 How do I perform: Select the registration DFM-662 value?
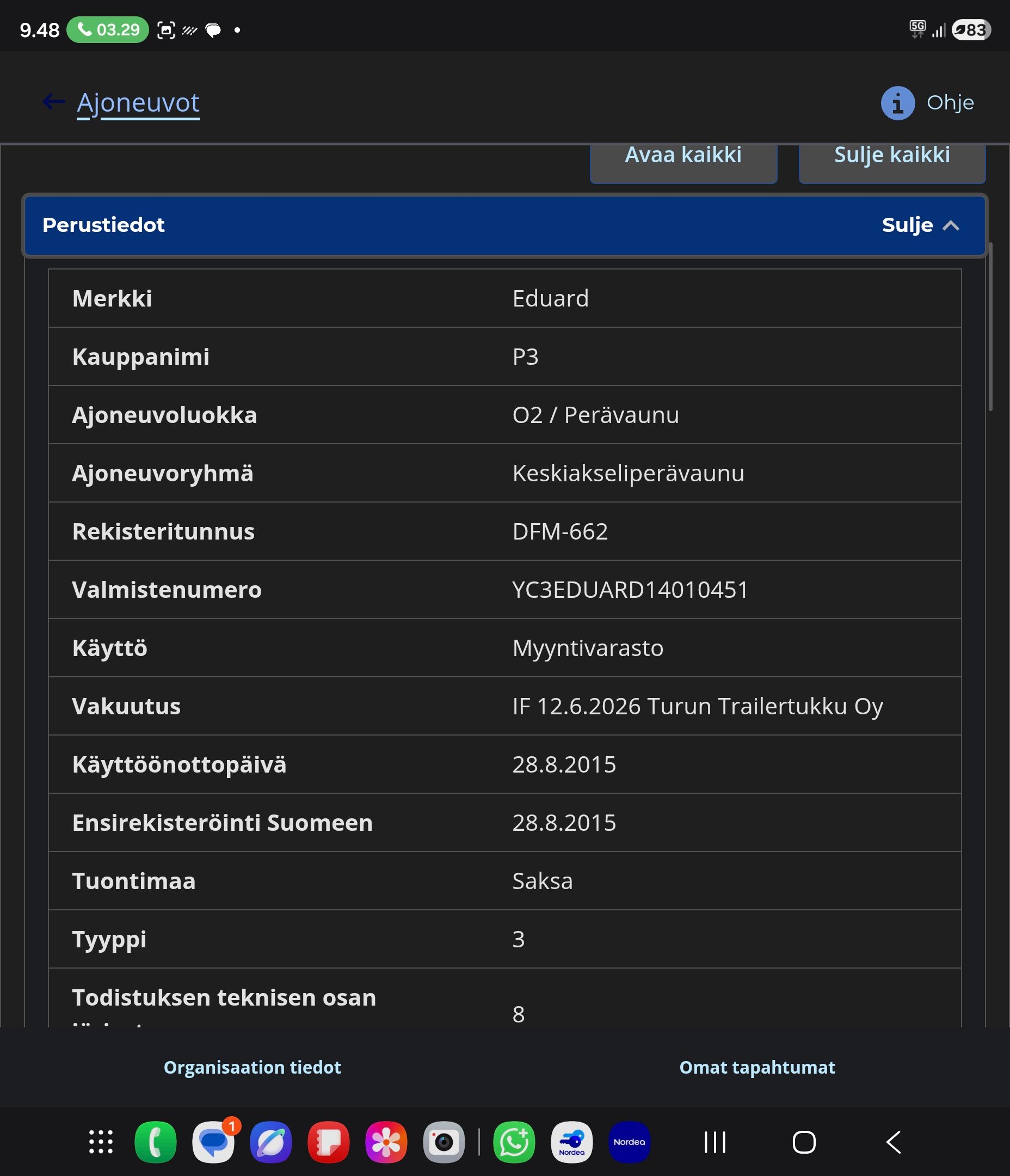[560, 532]
